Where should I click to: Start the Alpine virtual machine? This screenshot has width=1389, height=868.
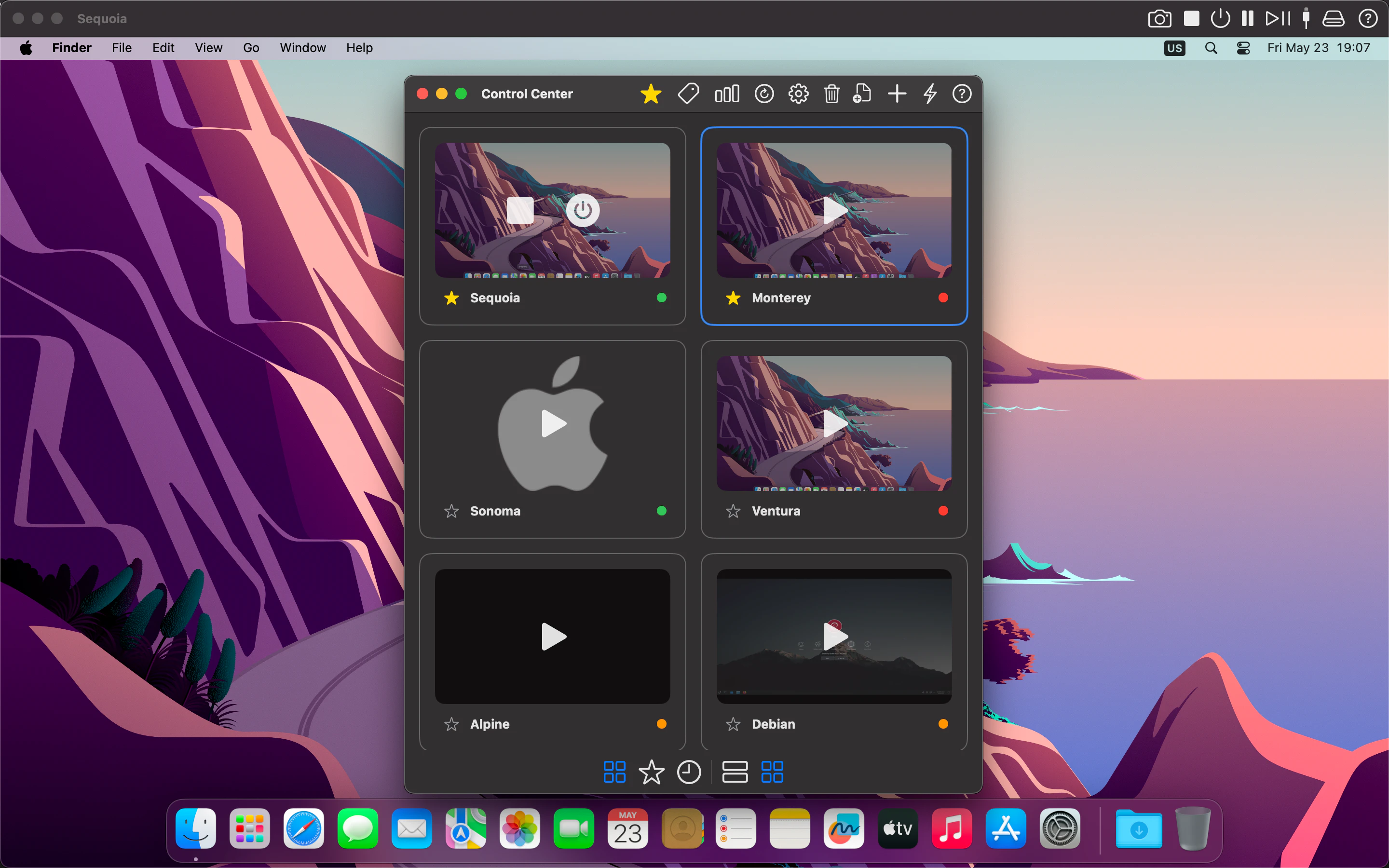pyautogui.click(x=553, y=637)
